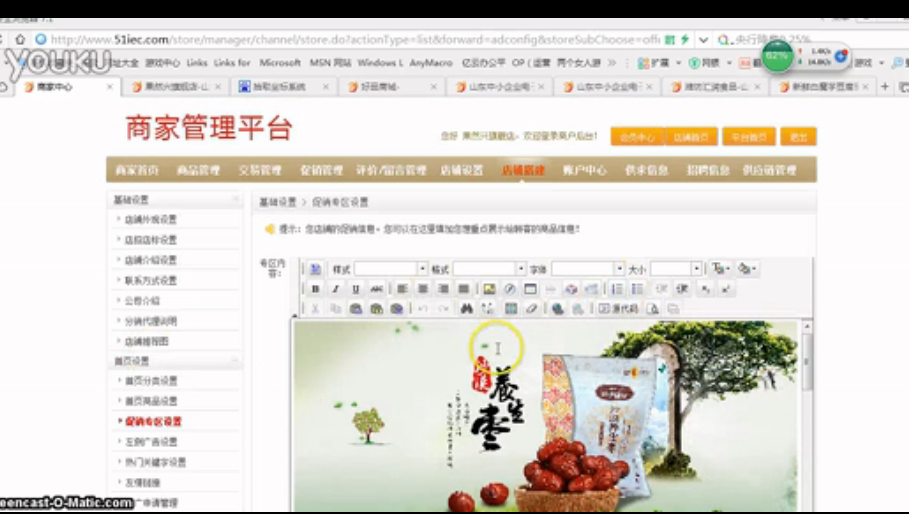The width and height of the screenshot is (909, 514).
Task: Open the 促销专区设置 sidebar link
Action: pyautogui.click(x=153, y=421)
